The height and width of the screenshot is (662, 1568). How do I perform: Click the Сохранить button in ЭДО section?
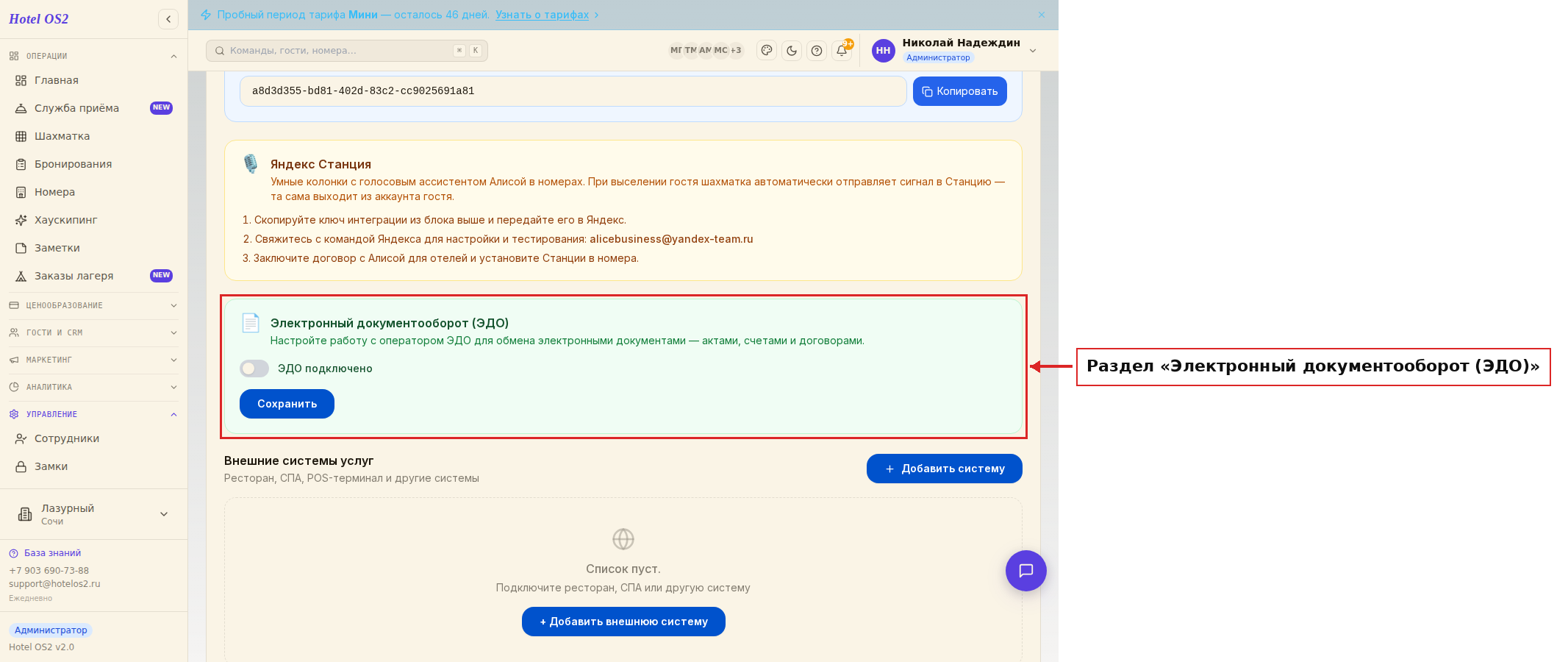pyautogui.click(x=287, y=404)
